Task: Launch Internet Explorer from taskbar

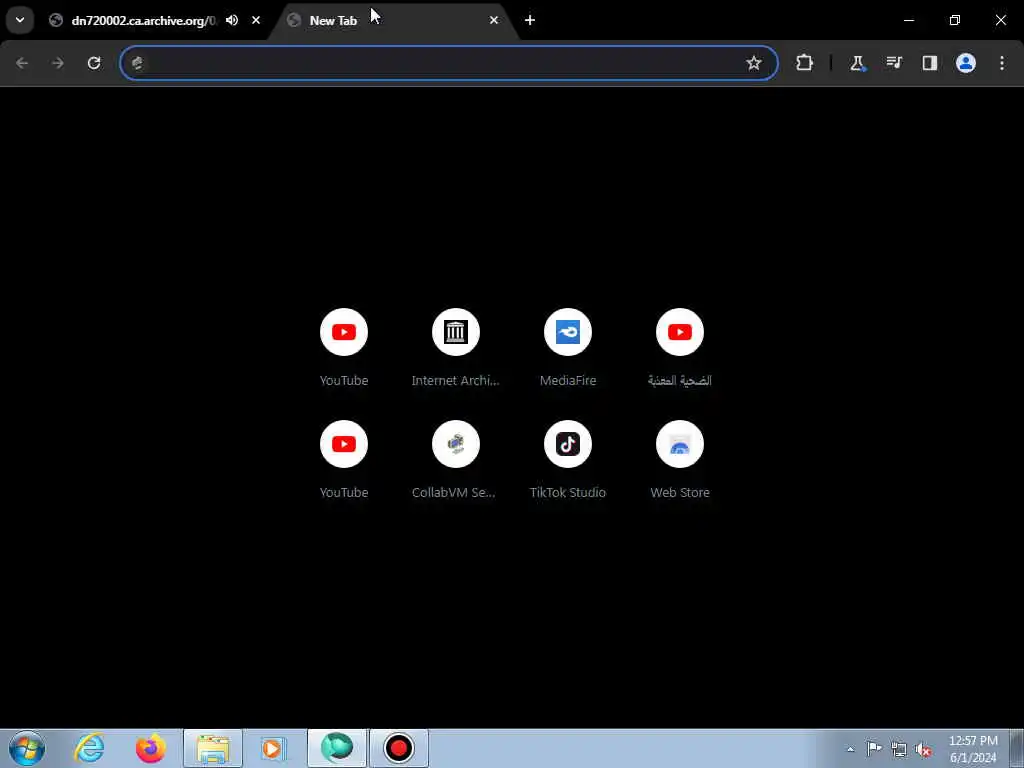Action: click(x=89, y=748)
